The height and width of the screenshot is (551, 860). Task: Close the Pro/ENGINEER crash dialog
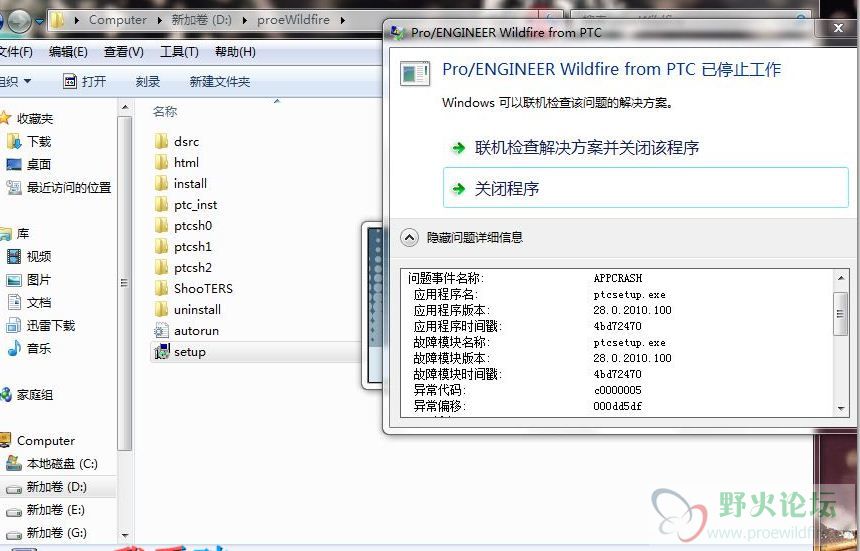click(839, 28)
